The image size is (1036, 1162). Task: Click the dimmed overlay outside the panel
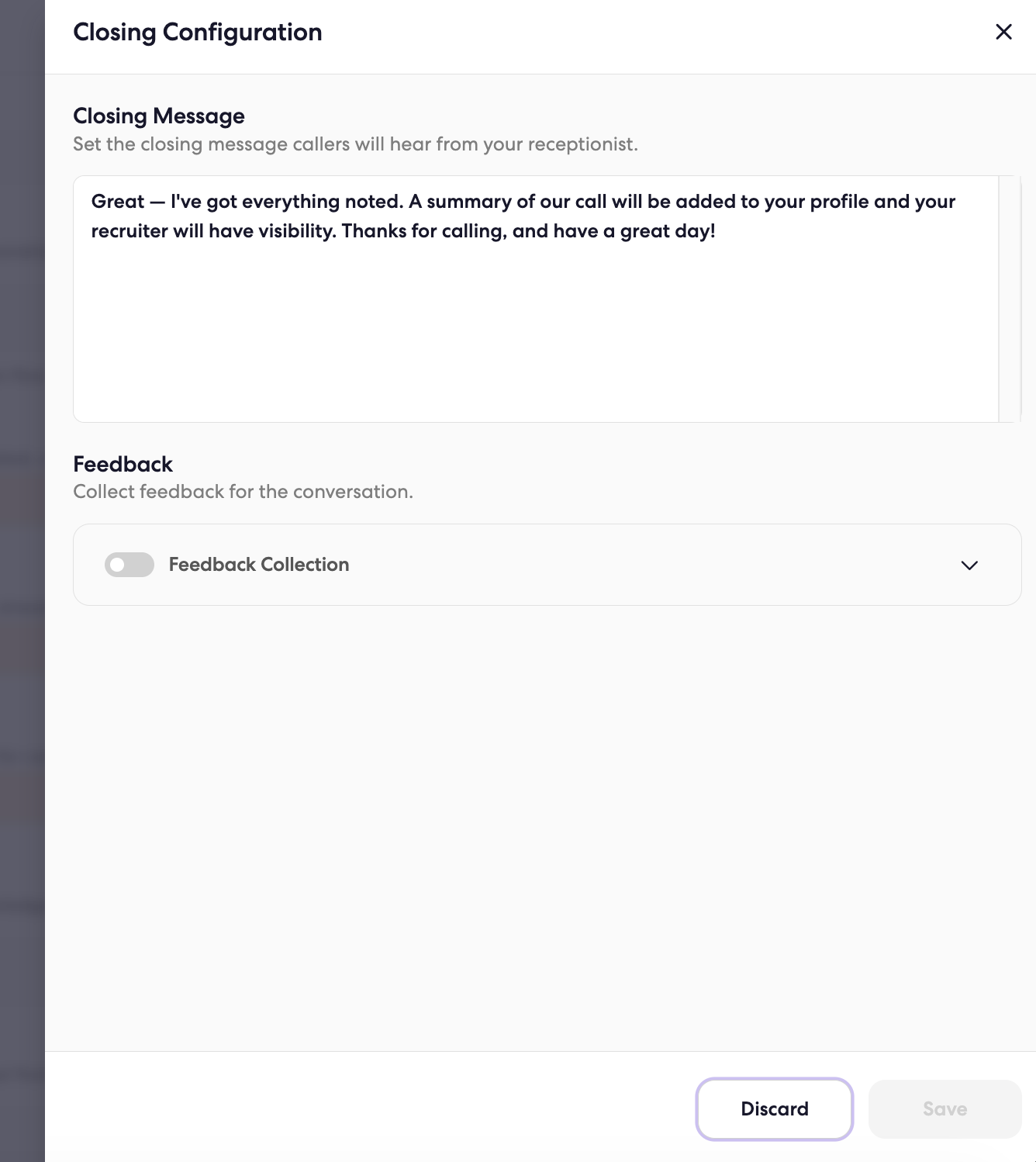(22, 581)
